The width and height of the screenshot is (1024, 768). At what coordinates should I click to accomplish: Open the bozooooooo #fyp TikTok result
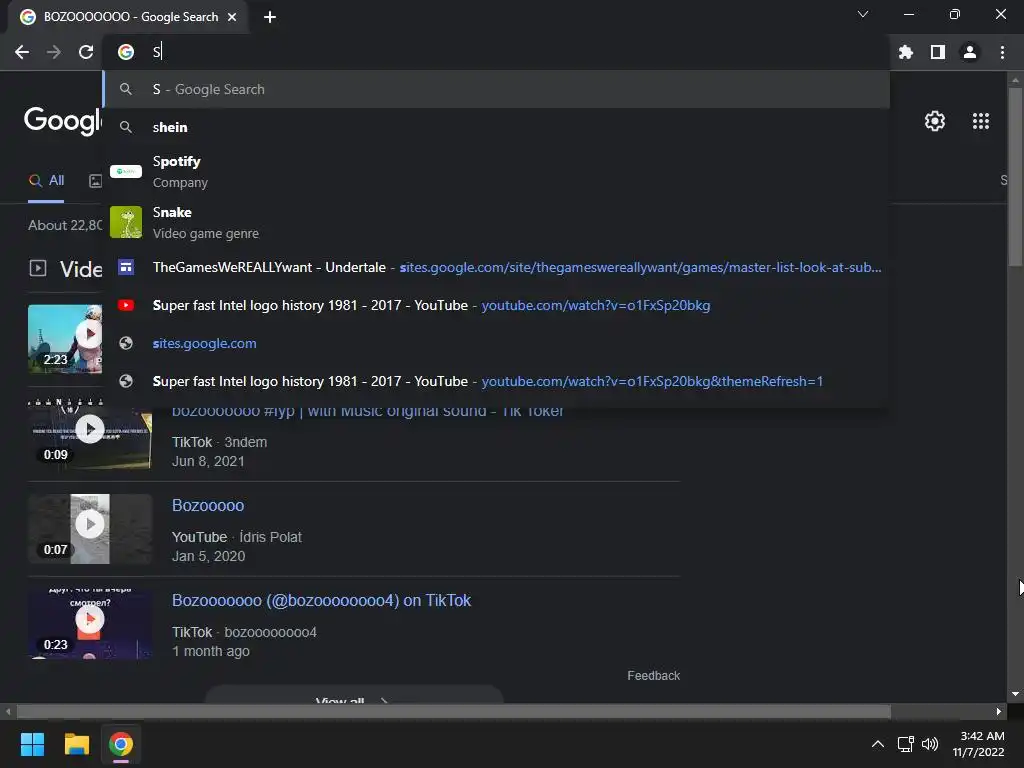coord(367,411)
